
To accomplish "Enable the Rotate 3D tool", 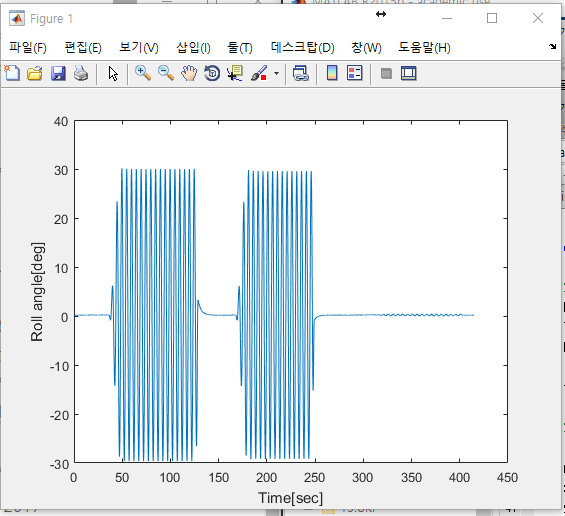I will click(x=212, y=73).
